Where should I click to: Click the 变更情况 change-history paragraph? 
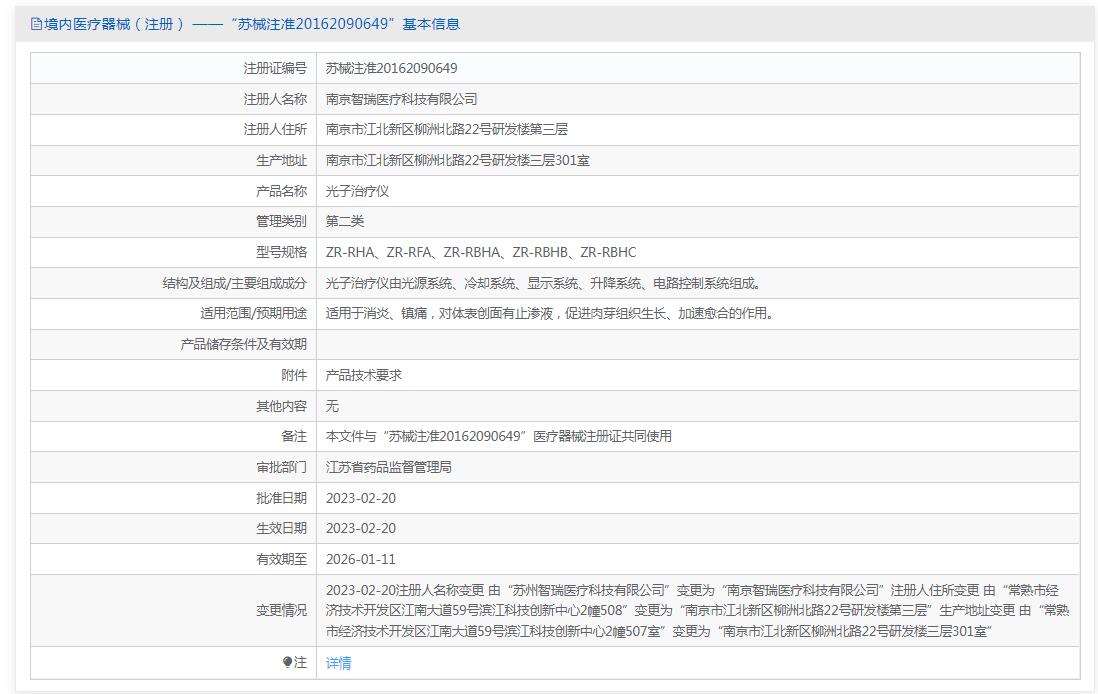pyautogui.click(x=697, y=611)
